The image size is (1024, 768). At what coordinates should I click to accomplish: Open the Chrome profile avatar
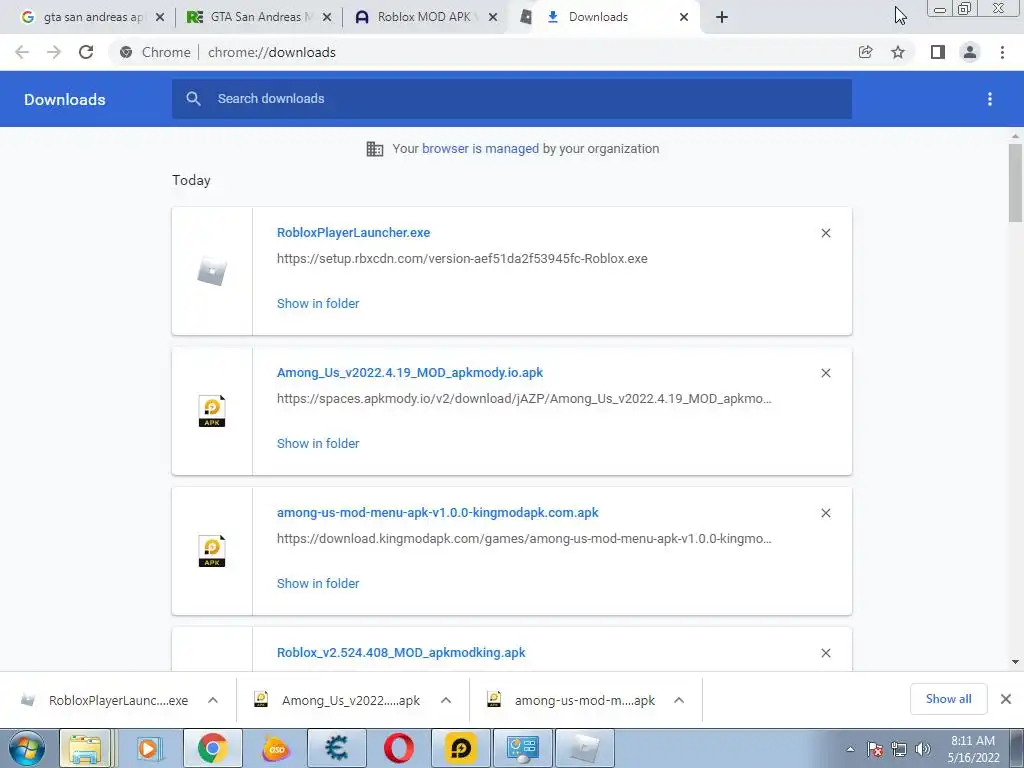[970, 52]
